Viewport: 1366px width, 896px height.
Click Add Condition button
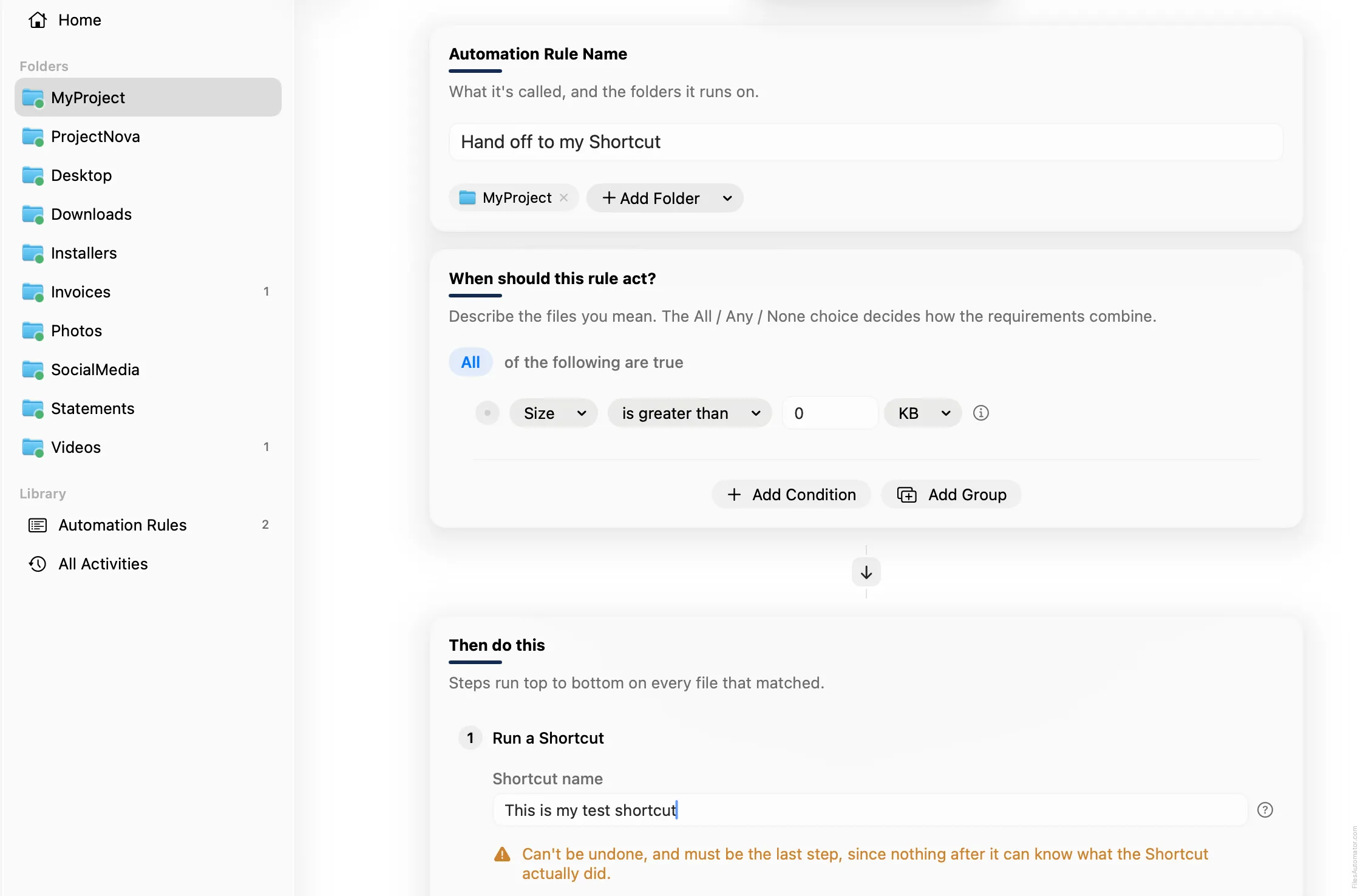click(792, 495)
